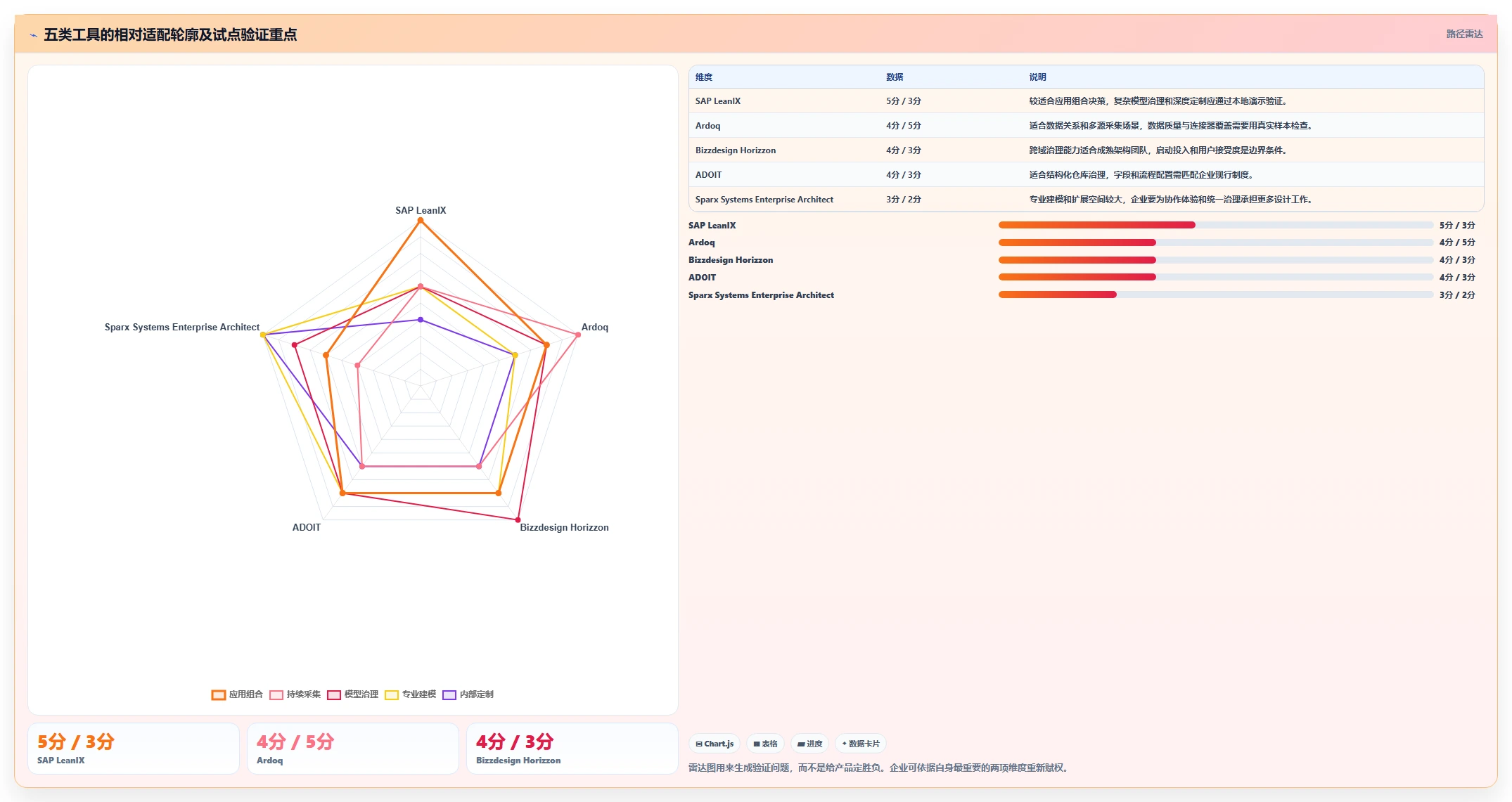Click the small icon before the page title
This screenshot has height=802, width=1512.
click(x=33, y=35)
